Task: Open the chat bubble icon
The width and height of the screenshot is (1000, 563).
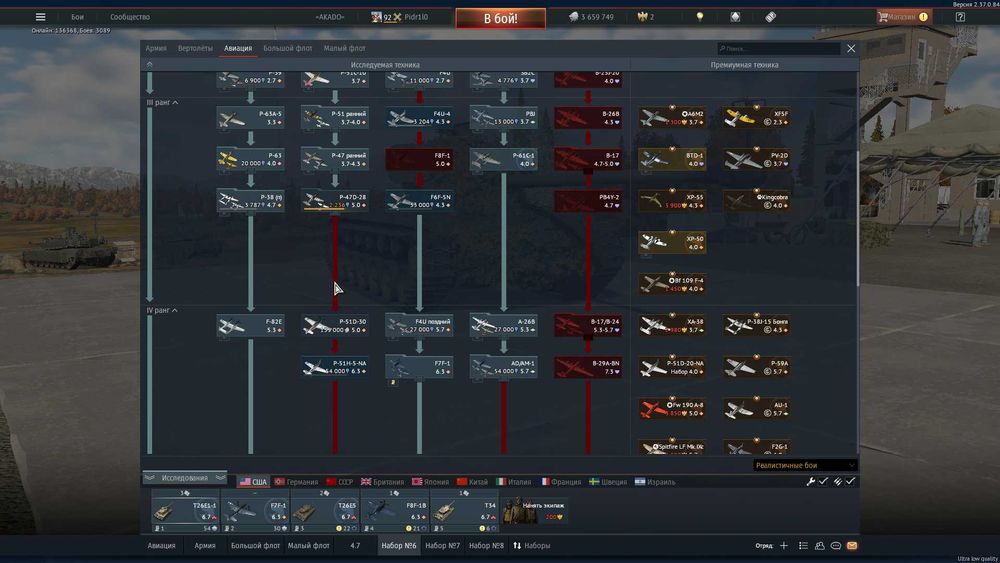Action: coord(835,546)
